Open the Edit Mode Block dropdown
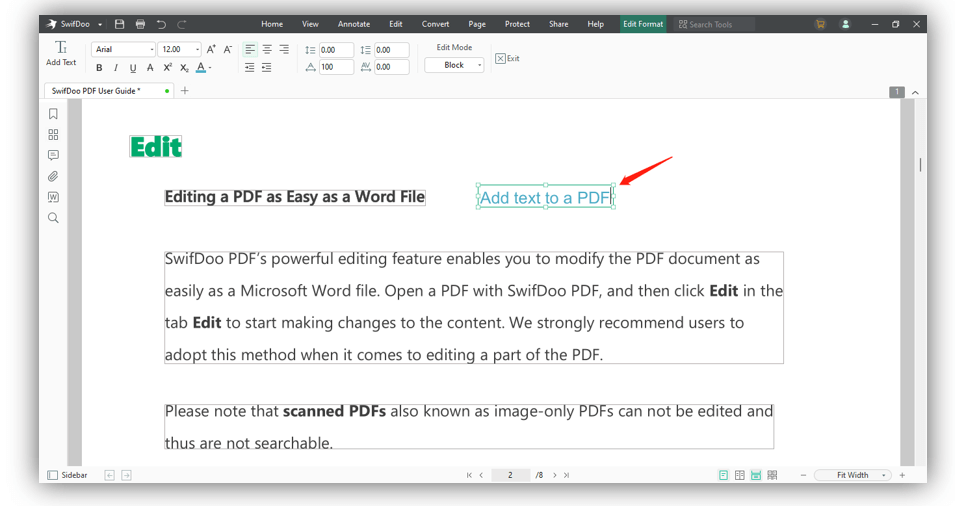 pyautogui.click(x=454, y=65)
